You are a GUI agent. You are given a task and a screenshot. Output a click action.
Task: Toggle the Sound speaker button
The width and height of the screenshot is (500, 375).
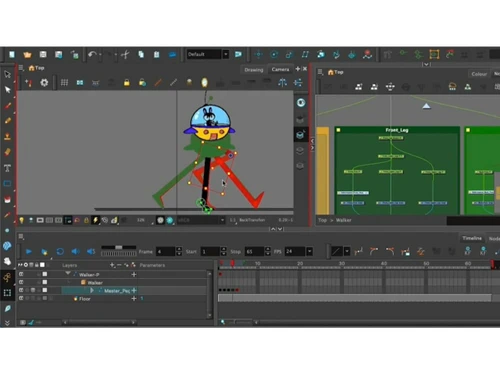pos(75,252)
